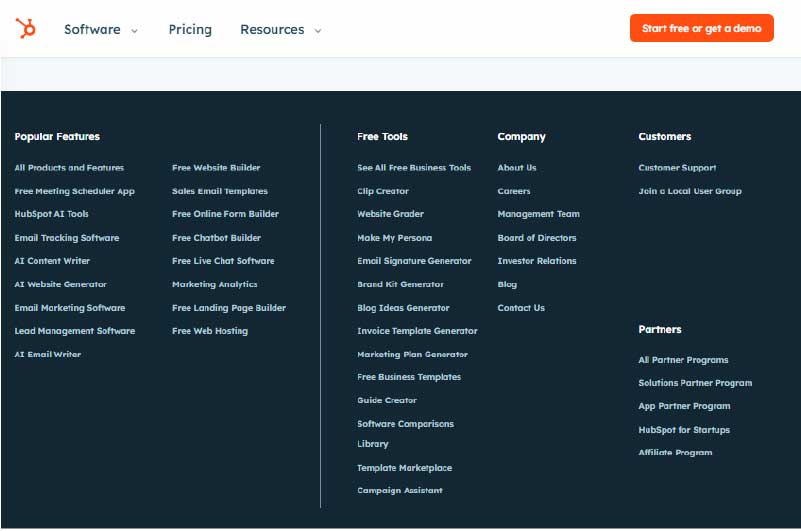Open Guide Creator link
Screen dimensions: 801x531
387,400
